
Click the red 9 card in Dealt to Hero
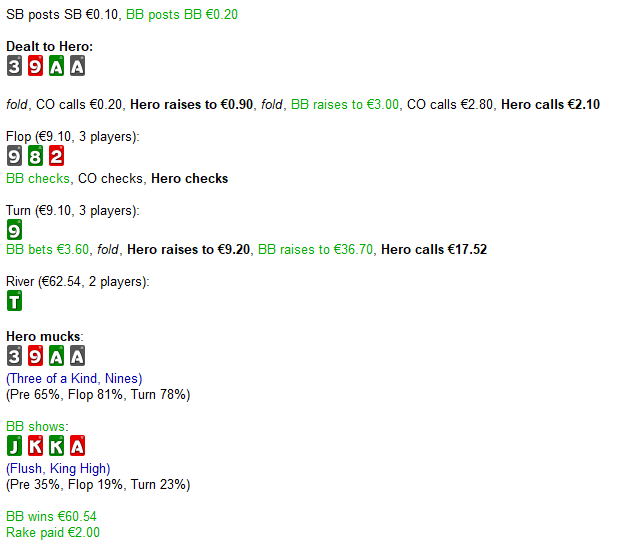click(x=35, y=67)
